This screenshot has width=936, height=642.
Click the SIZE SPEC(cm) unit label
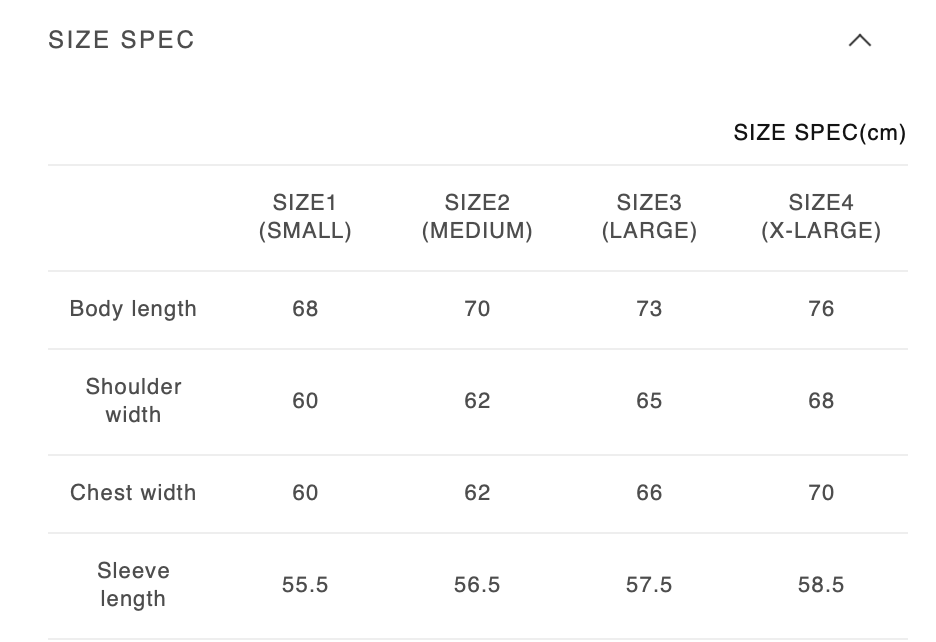click(x=819, y=133)
